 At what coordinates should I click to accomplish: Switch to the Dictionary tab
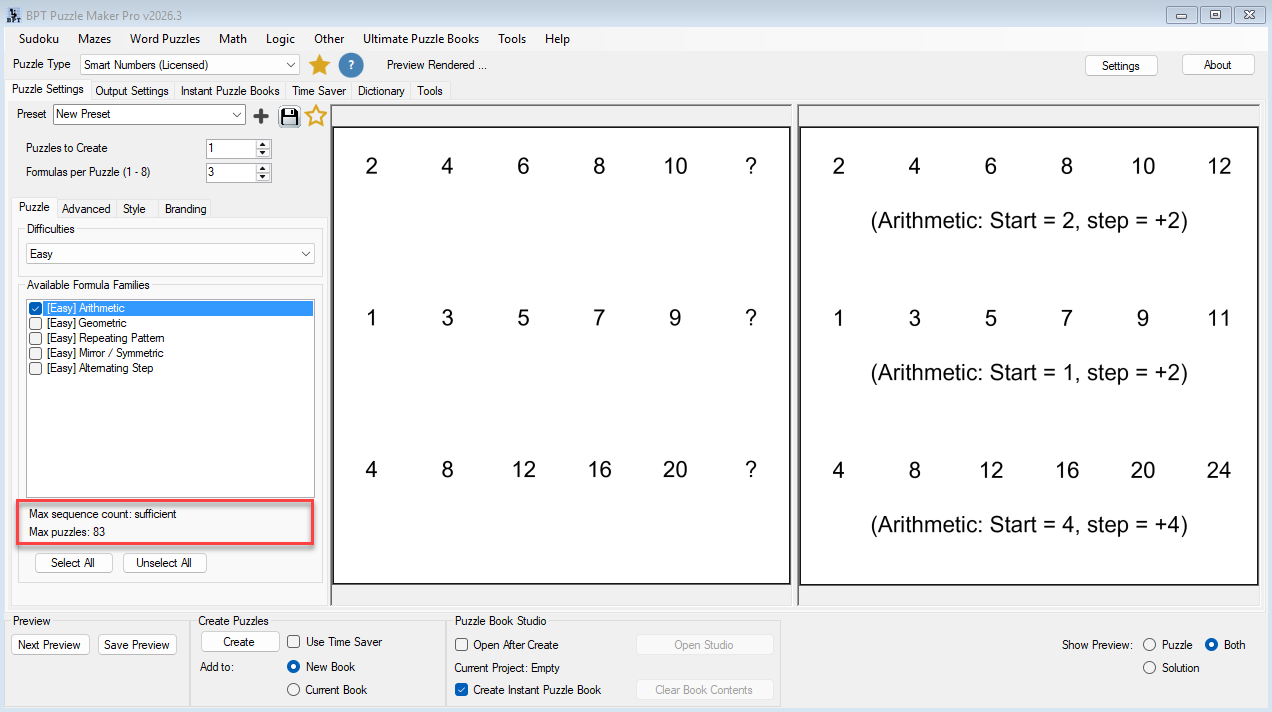(x=381, y=91)
